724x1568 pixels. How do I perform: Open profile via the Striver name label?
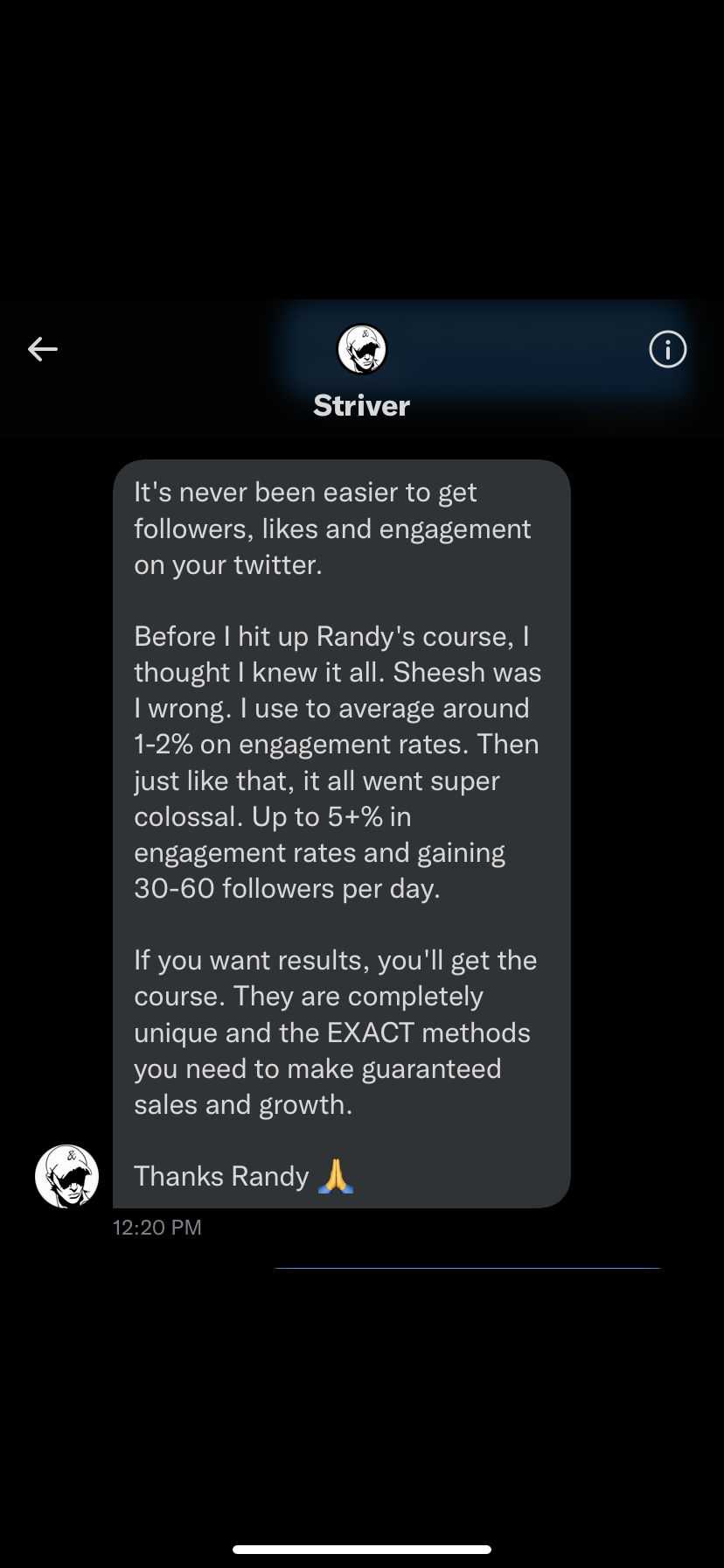coord(361,405)
